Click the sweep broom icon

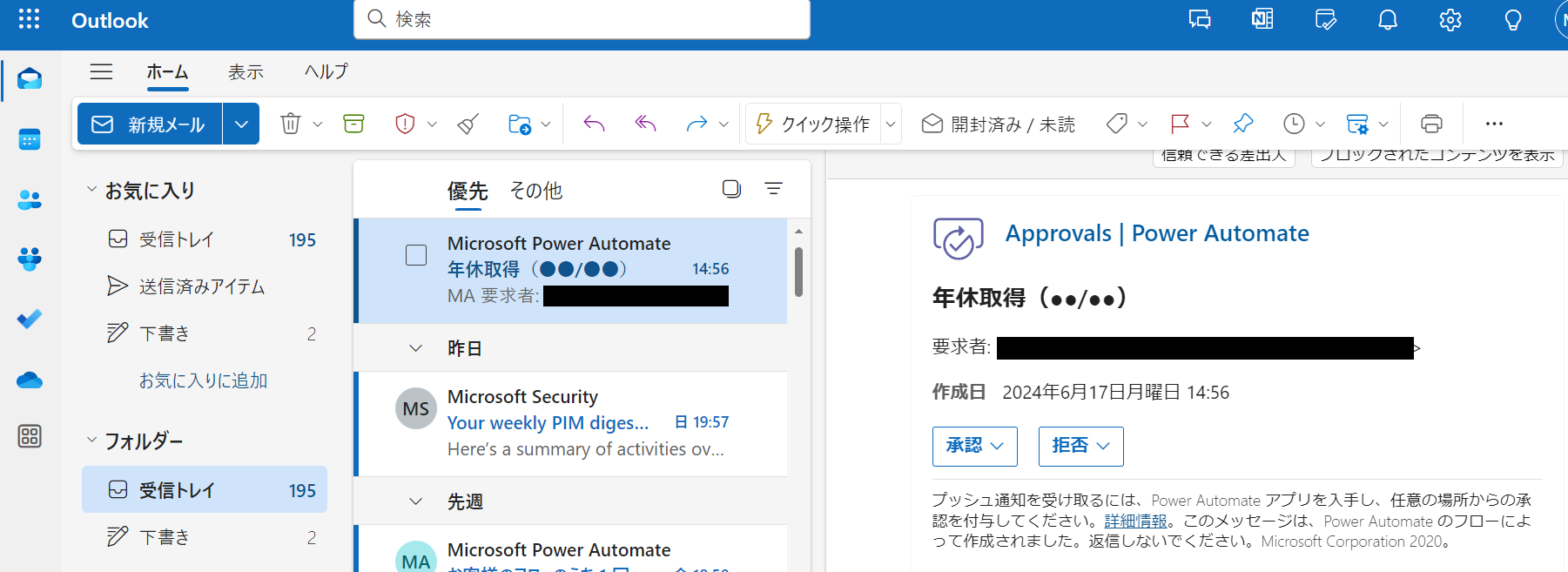point(468,124)
